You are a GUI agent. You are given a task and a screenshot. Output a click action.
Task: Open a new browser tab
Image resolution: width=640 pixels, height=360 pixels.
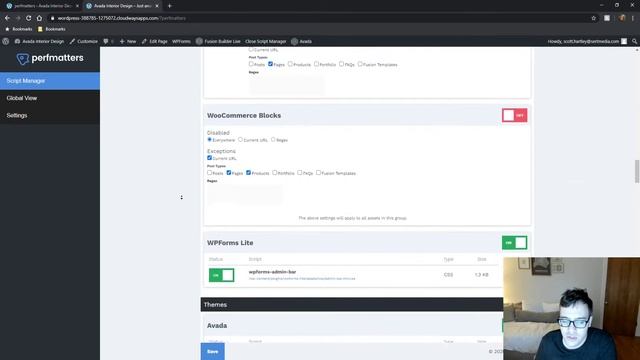point(169,6)
